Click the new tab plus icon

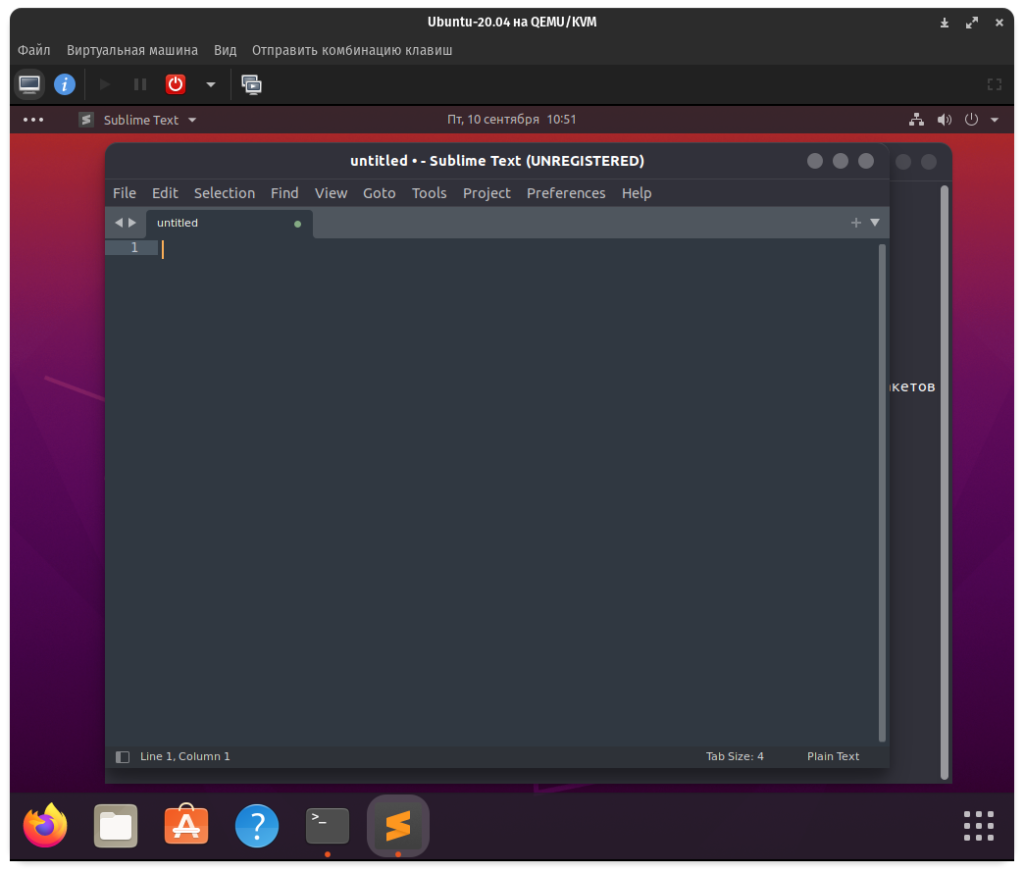click(856, 223)
